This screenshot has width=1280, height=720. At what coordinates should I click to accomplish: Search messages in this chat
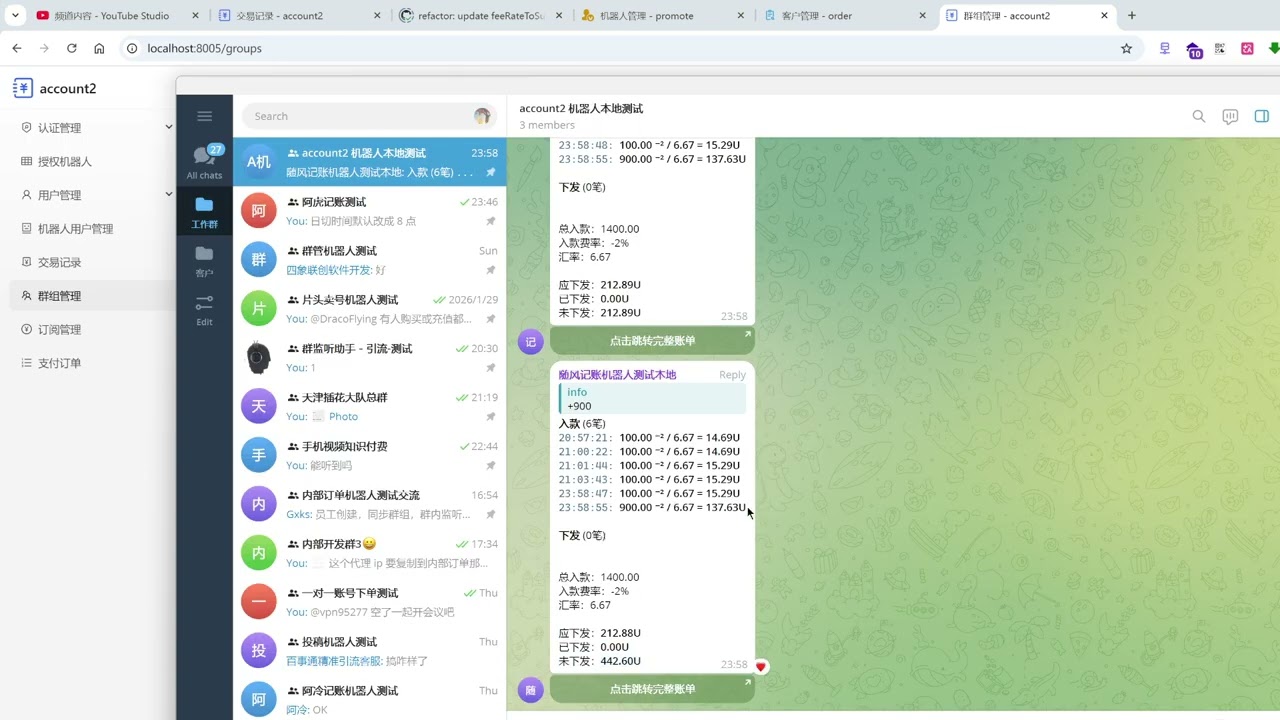(1198, 116)
